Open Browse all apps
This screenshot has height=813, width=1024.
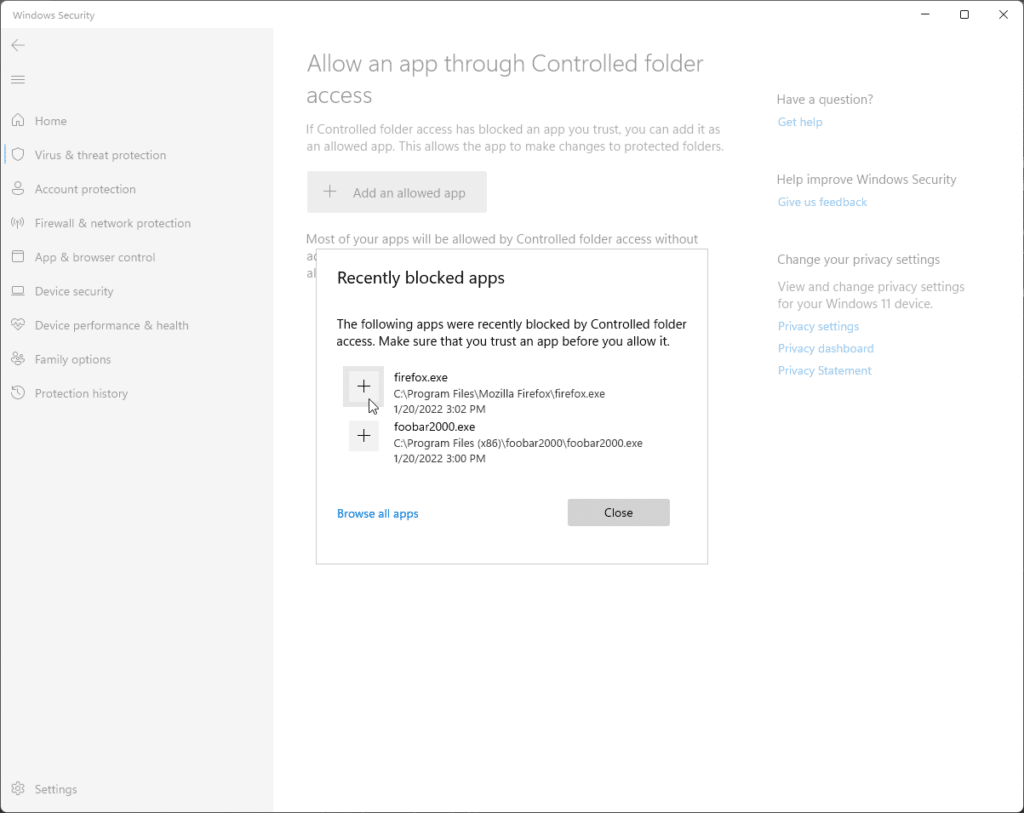(378, 513)
